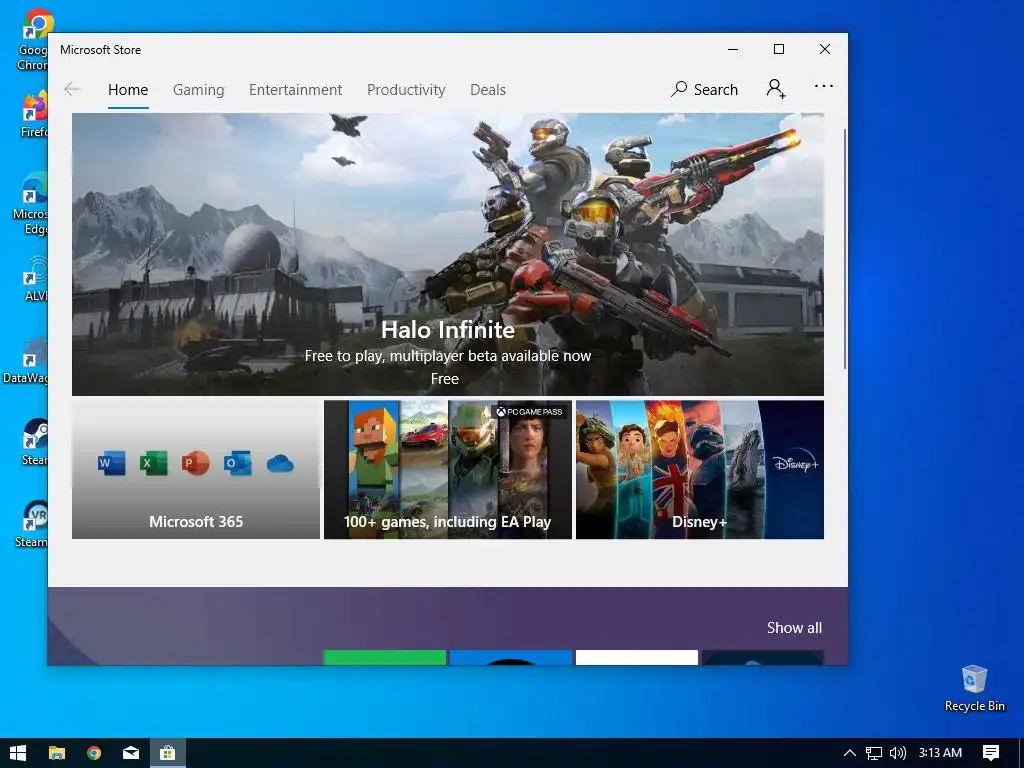Click the network status tray icon
This screenshot has height=768, width=1024.
click(x=874, y=753)
